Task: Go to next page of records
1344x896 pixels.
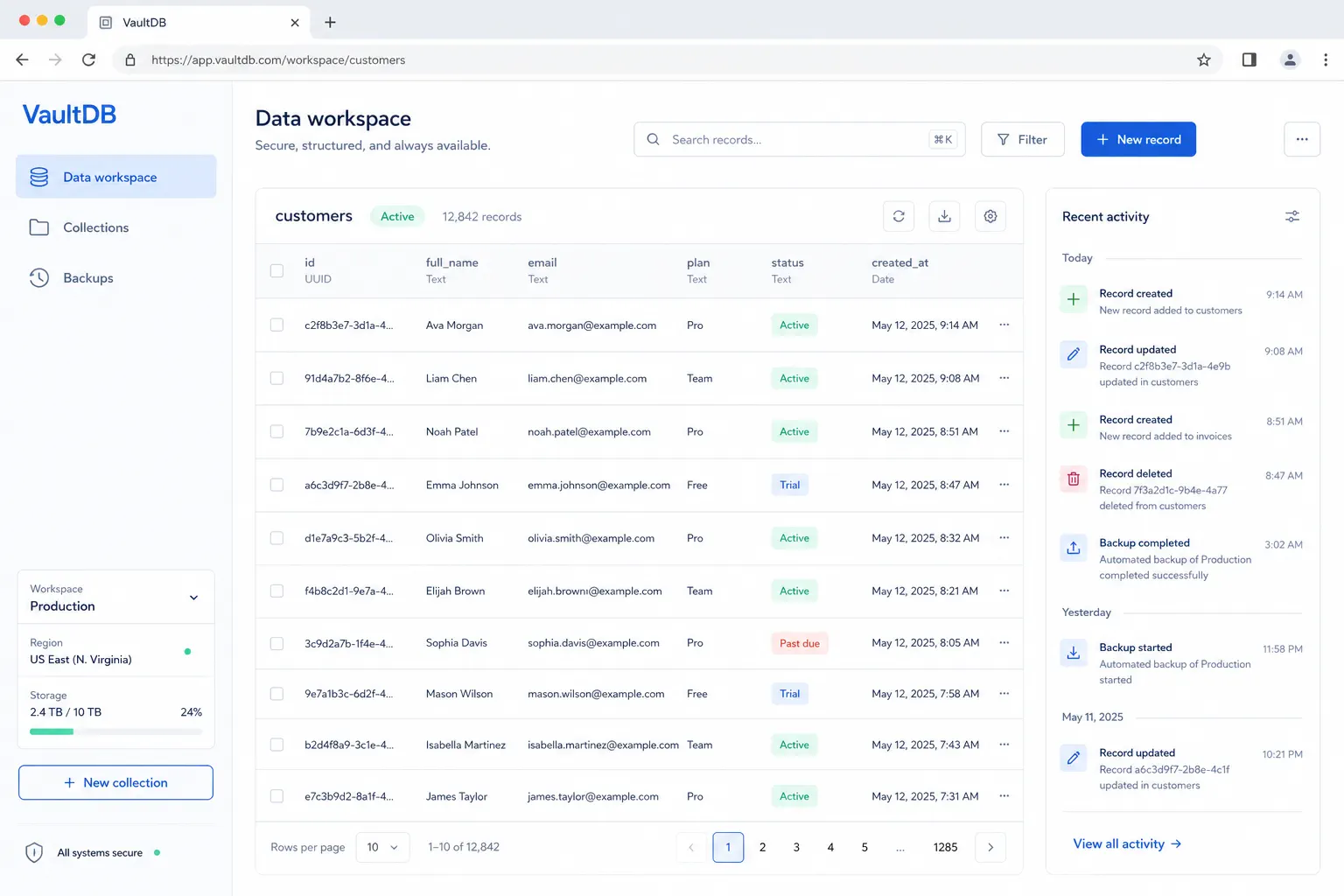Action: pyautogui.click(x=990, y=847)
